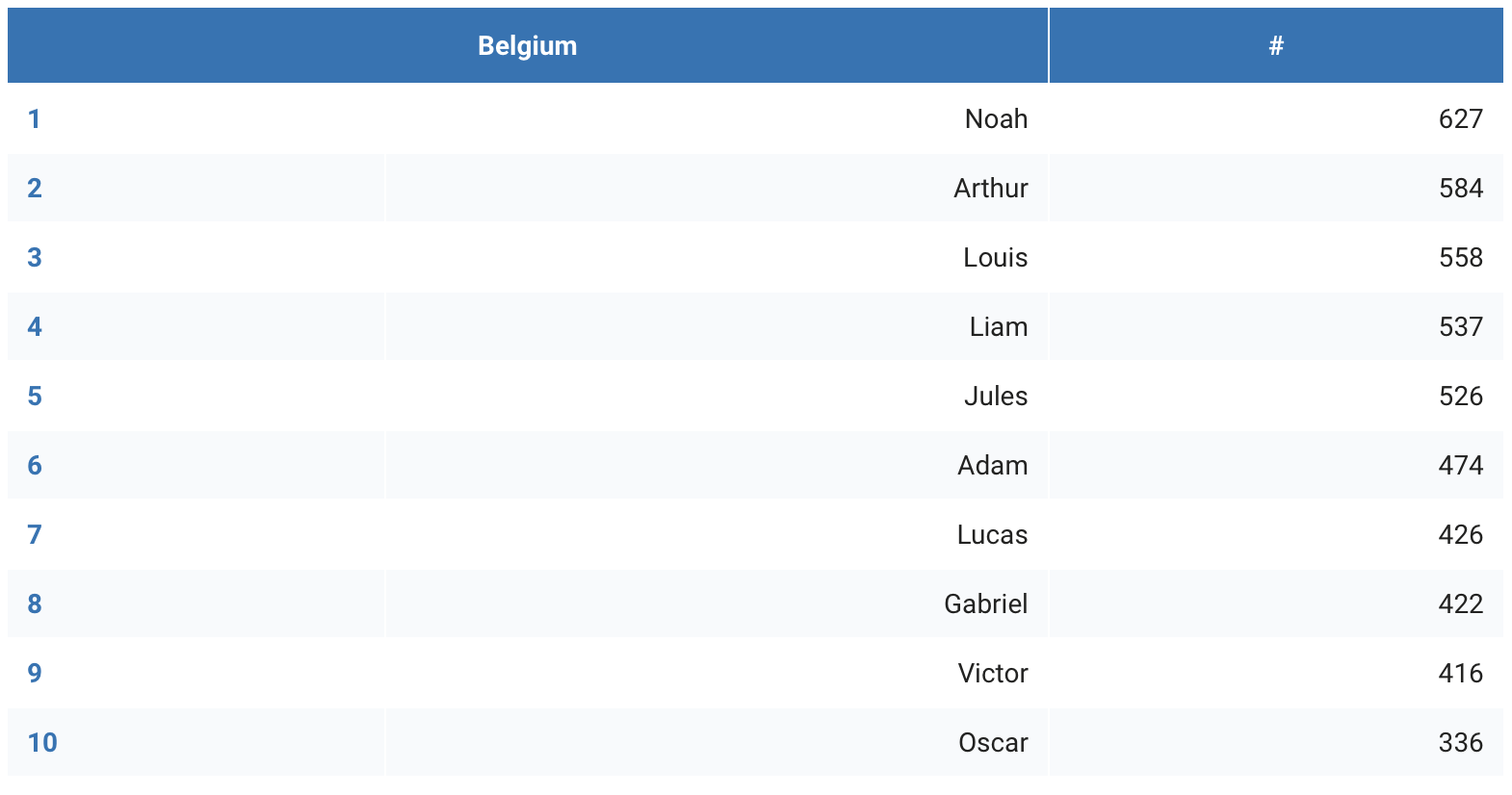This screenshot has height=795, width=1512.
Task: Click the name Oscar
Action: (993, 742)
